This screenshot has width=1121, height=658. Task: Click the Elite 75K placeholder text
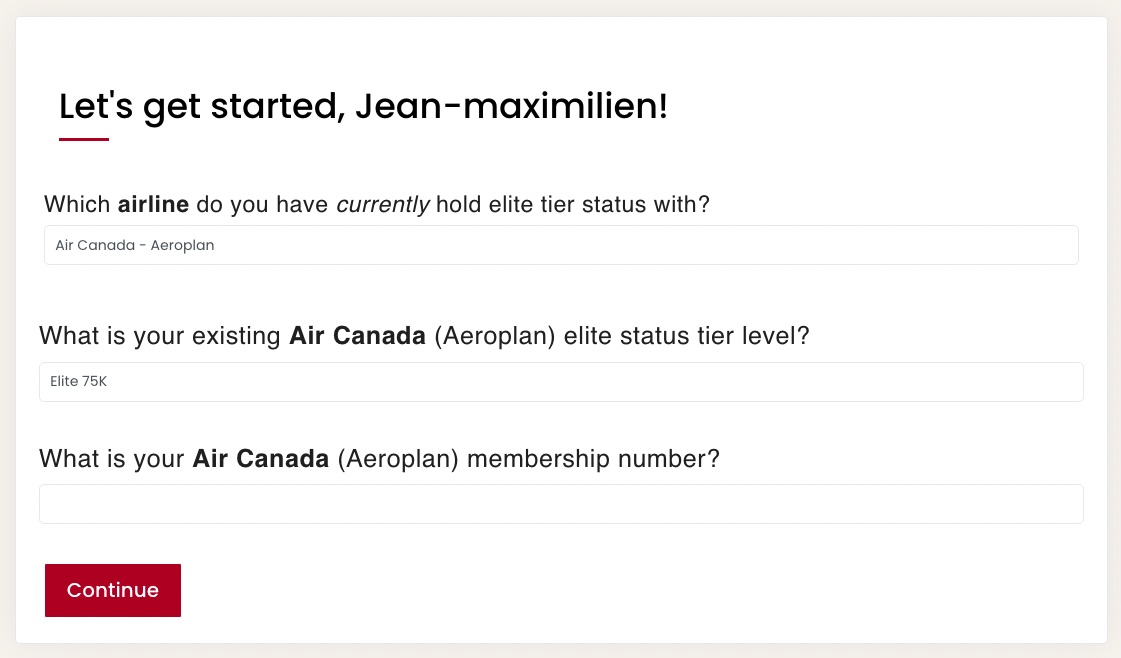pyautogui.click(x=78, y=381)
